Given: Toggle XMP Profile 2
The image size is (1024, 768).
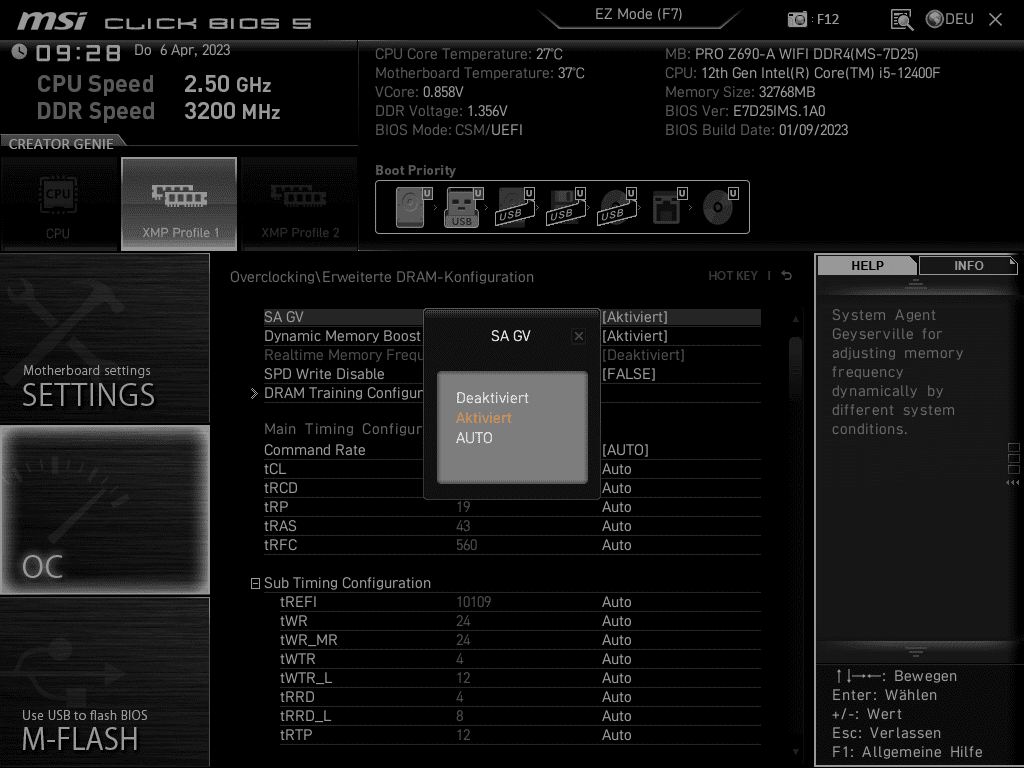Looking at the screenshot, I should [x=300, y=204].
